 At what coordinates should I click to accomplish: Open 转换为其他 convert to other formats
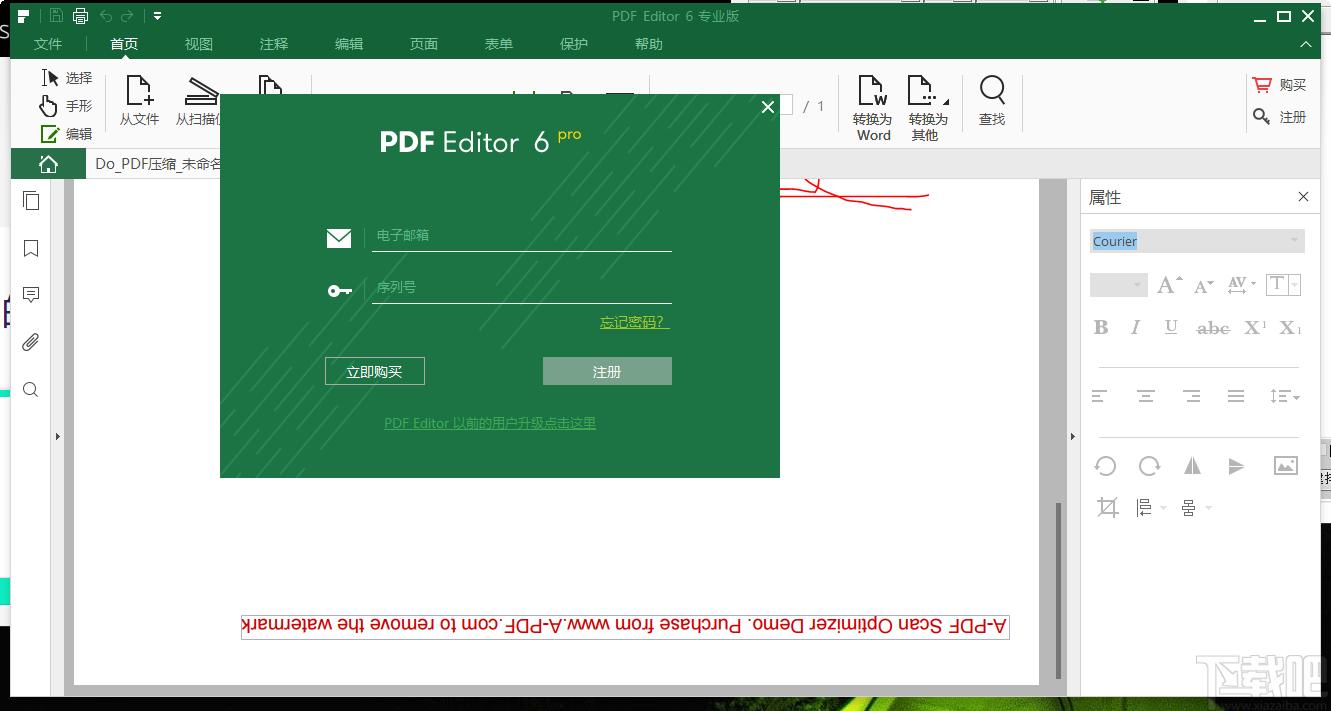pyautogui.click(x=928, y=108)
